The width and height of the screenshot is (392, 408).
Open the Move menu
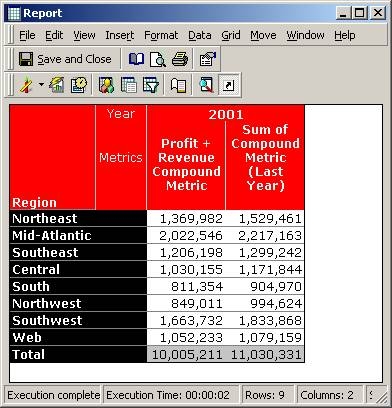[x=263, y=35]
